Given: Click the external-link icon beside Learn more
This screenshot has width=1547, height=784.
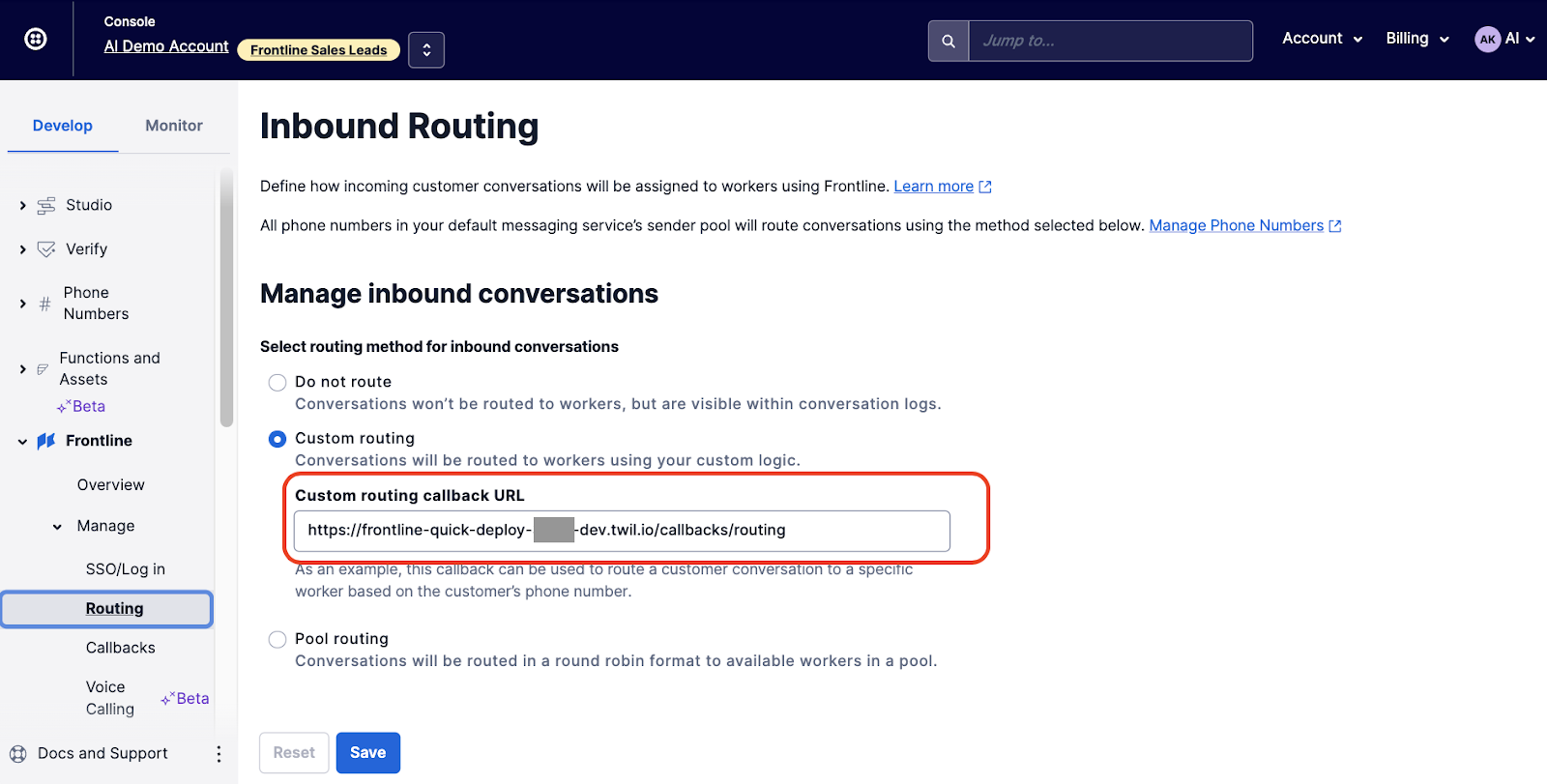Looking at the screenshot, I should [985, 187].
